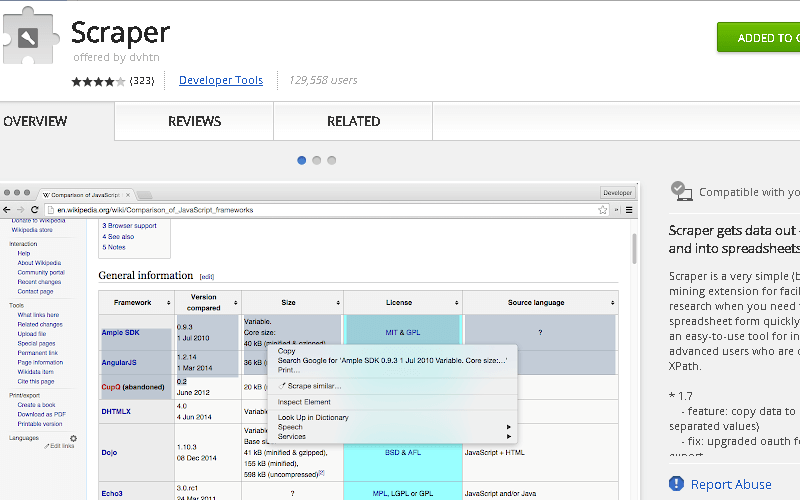The width and height of the screenshot is (800, 500).
Task: Open the DHTMLX link
Action: coord(116,412)
